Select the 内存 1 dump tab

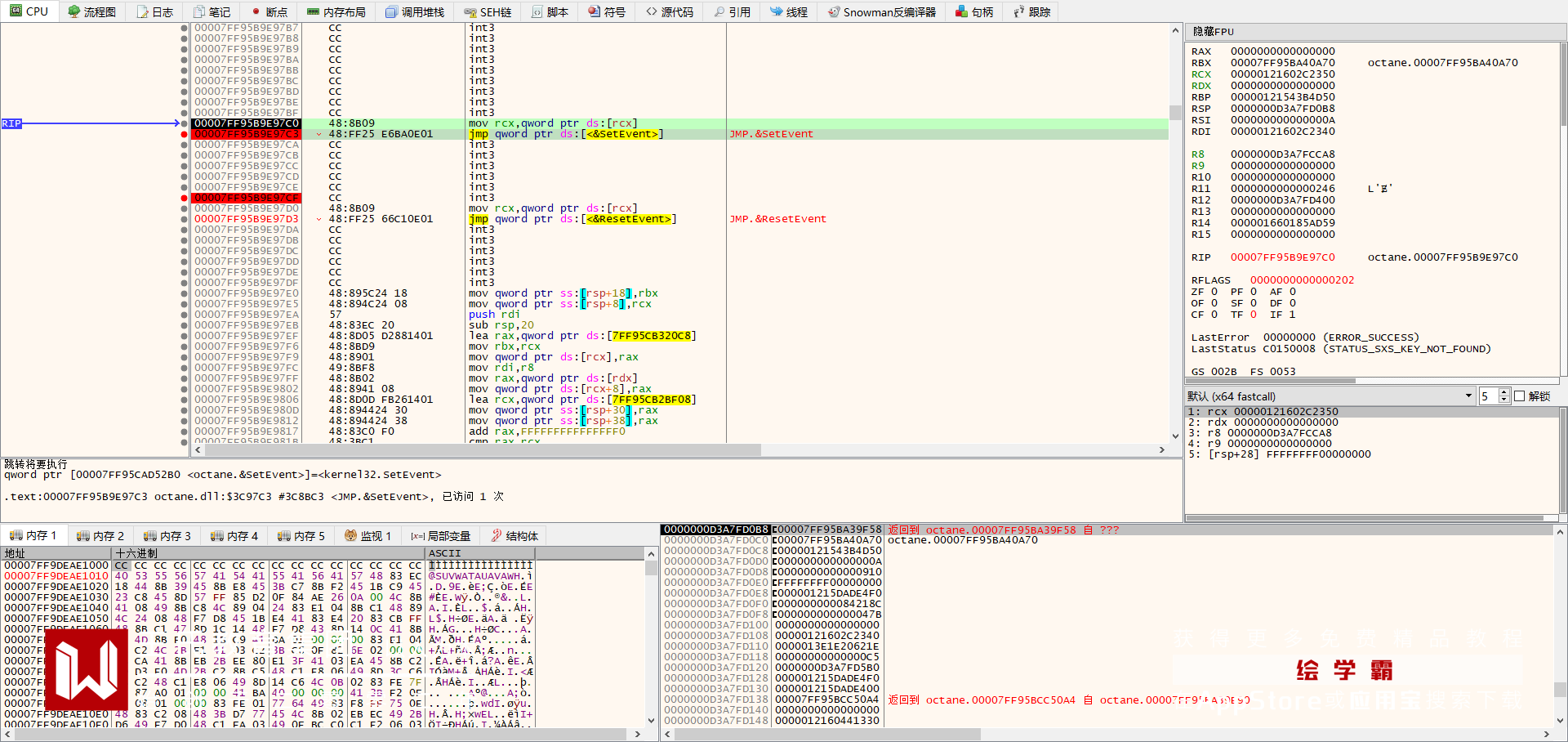[x=33, y=536]
